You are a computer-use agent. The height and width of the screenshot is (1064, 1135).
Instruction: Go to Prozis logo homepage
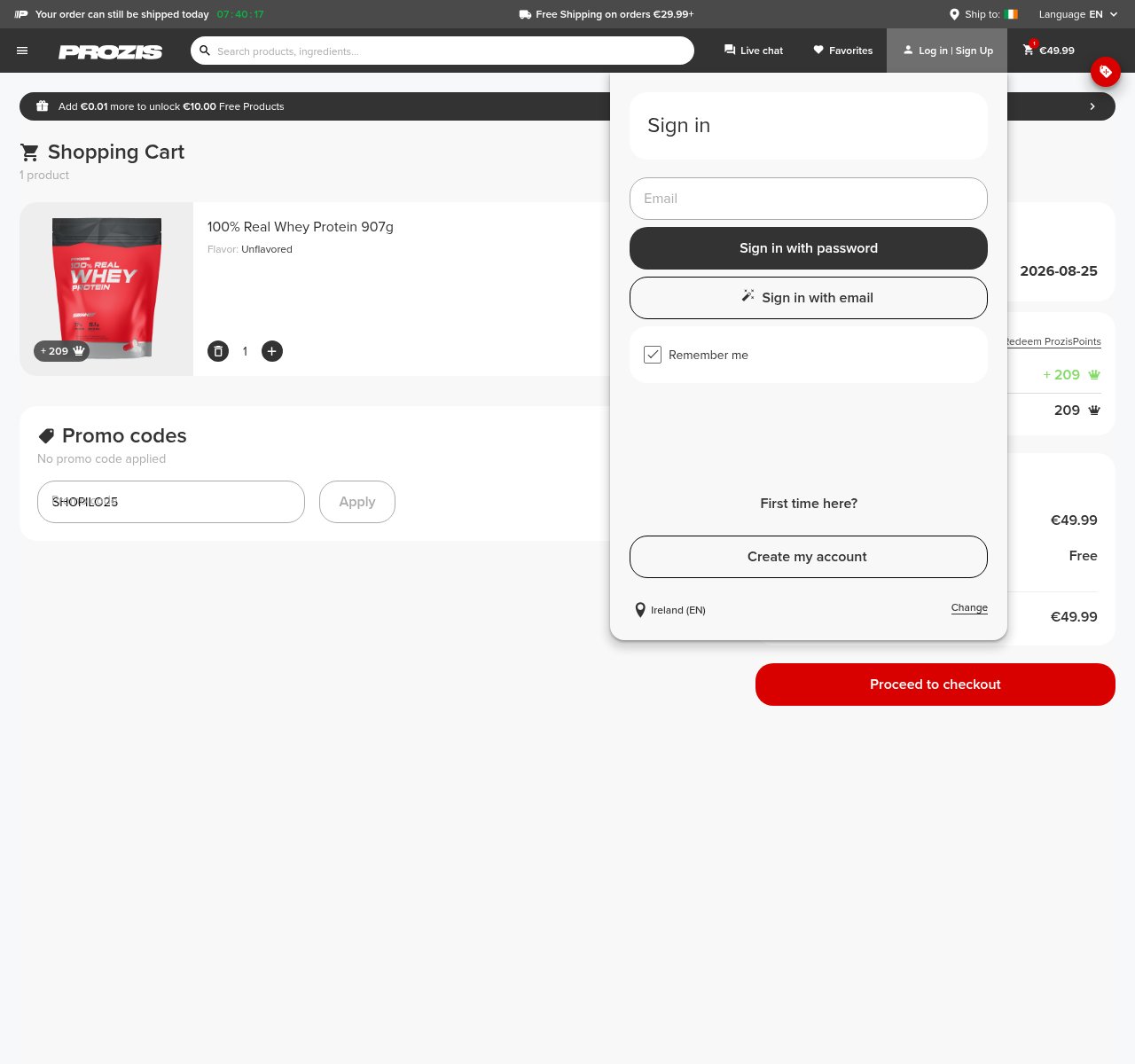[110, 51]
